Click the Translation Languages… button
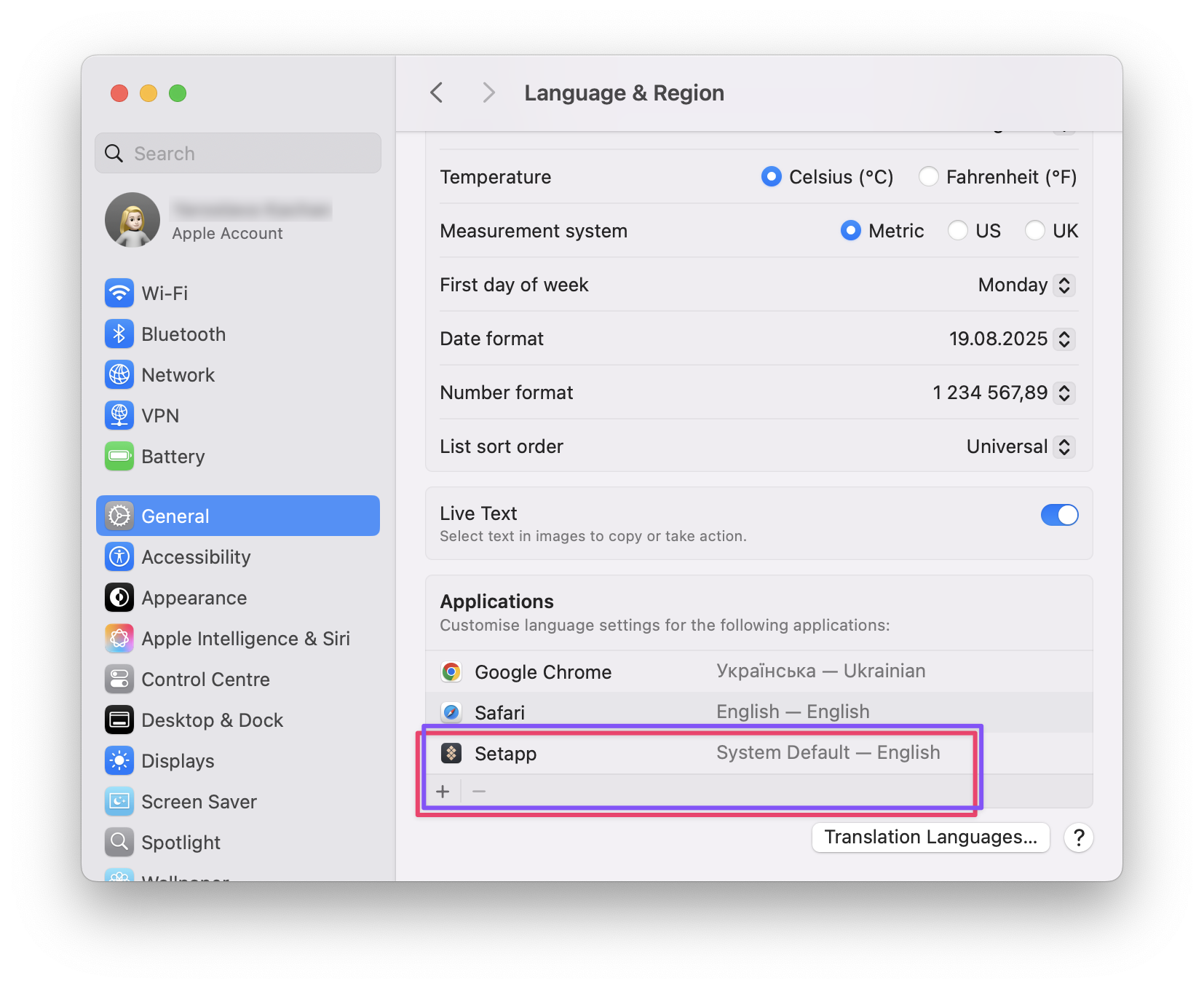The width and height of the screenshot is (1204, 989). click(930, 838)
